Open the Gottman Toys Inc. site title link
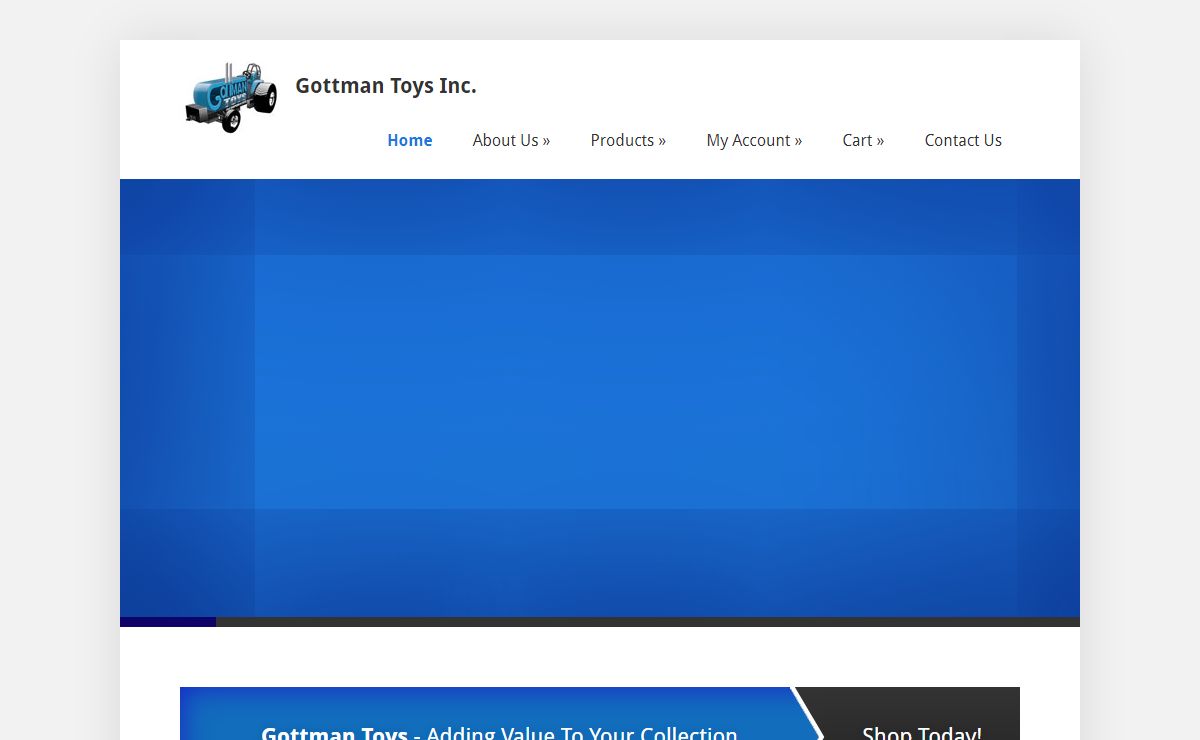Screen dimensions: 1200x740 [386, 86]
